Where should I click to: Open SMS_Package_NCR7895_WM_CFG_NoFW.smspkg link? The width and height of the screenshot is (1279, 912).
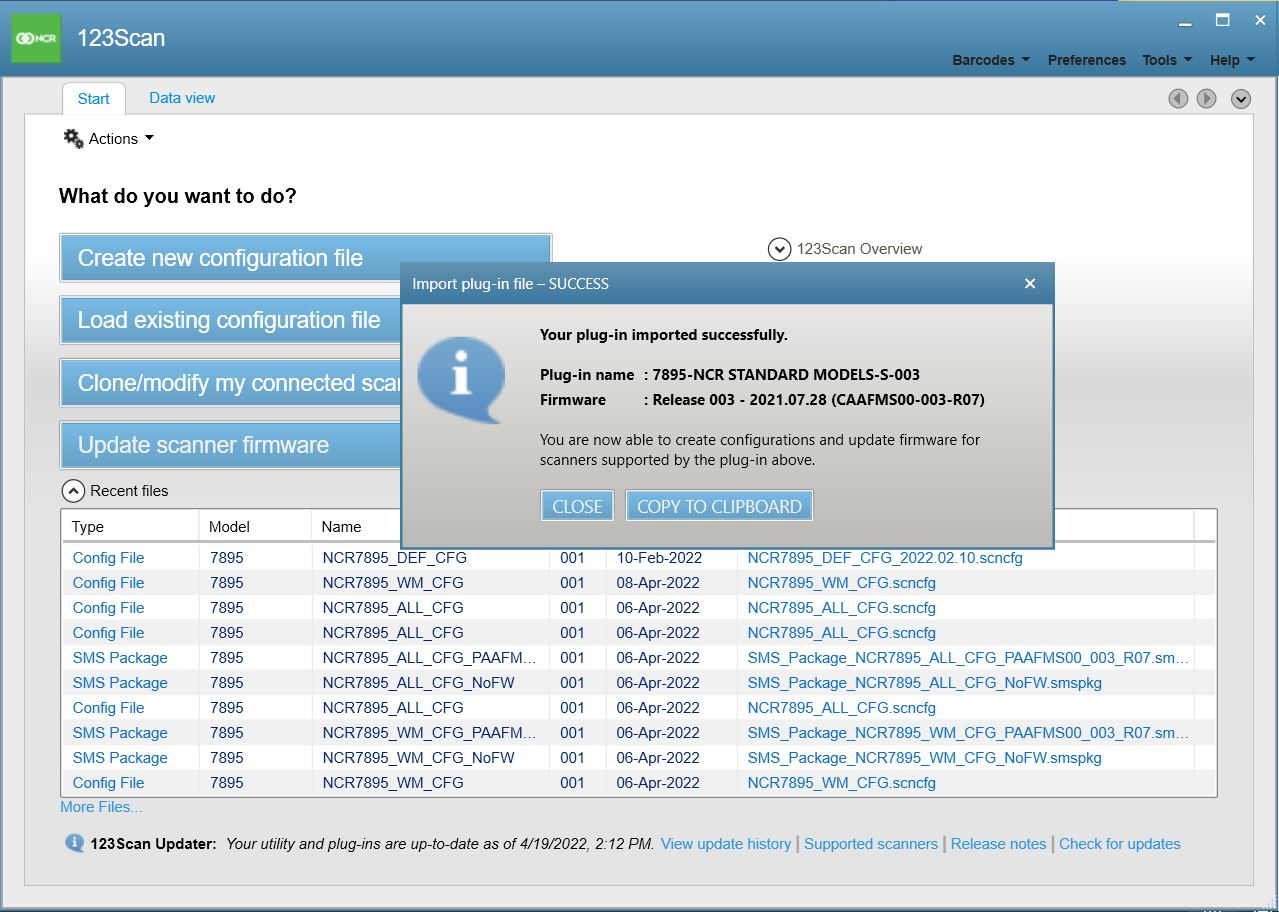(924, 758)
